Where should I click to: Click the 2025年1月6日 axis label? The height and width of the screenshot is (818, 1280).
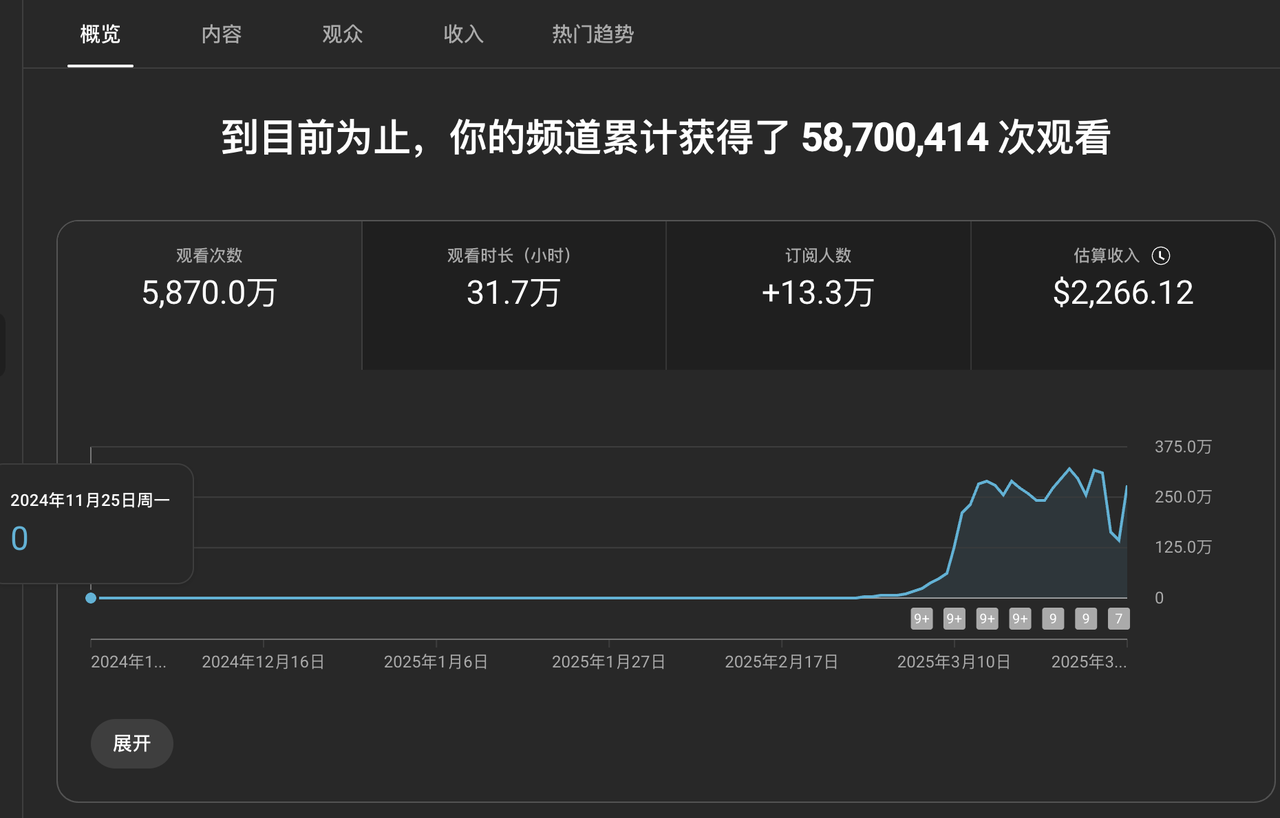coord(436,662)
